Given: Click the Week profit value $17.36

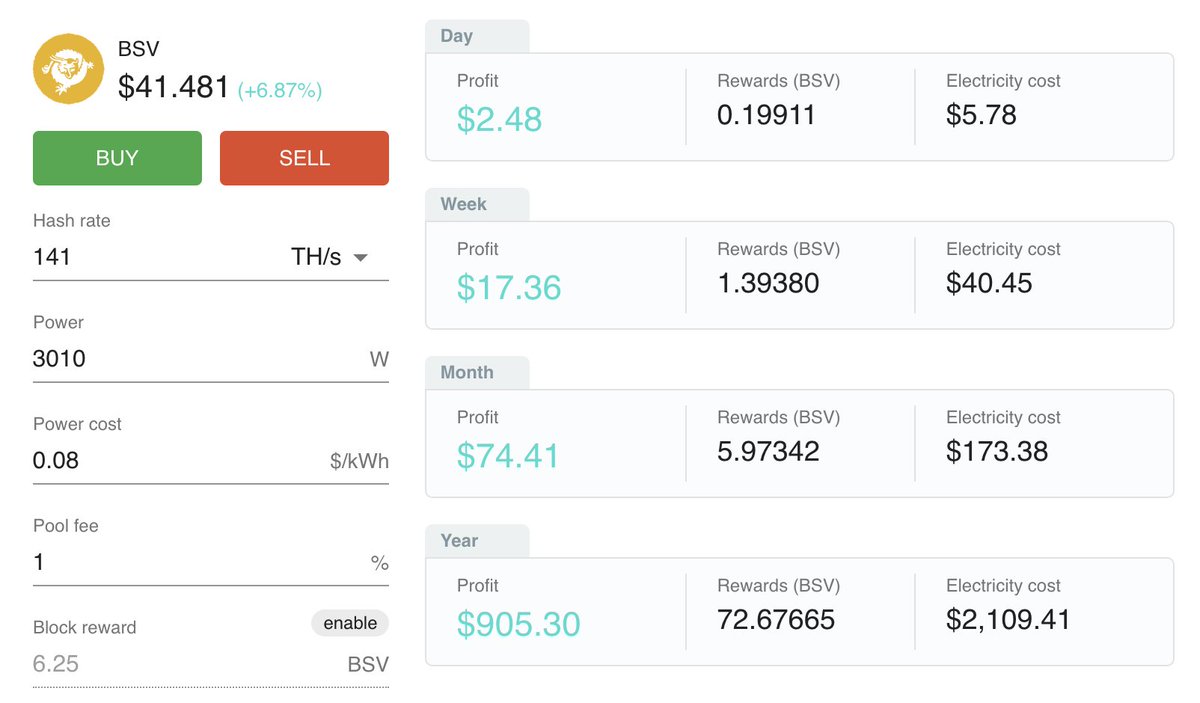Looking at the screenshot, I should click(509, 287).
